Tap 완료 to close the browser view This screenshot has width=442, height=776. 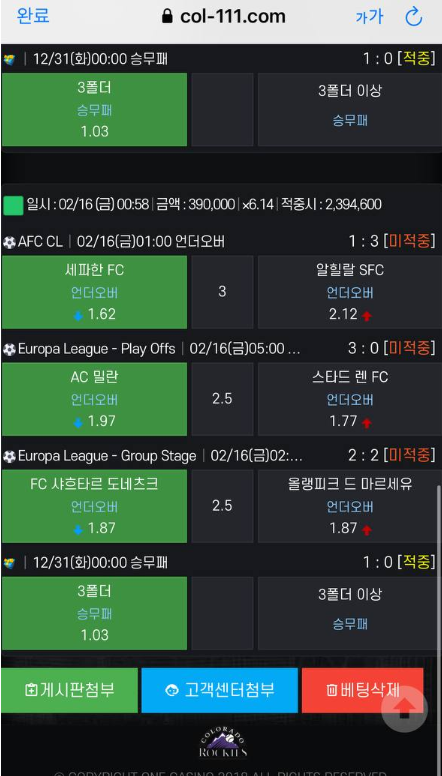coord(33,16)
